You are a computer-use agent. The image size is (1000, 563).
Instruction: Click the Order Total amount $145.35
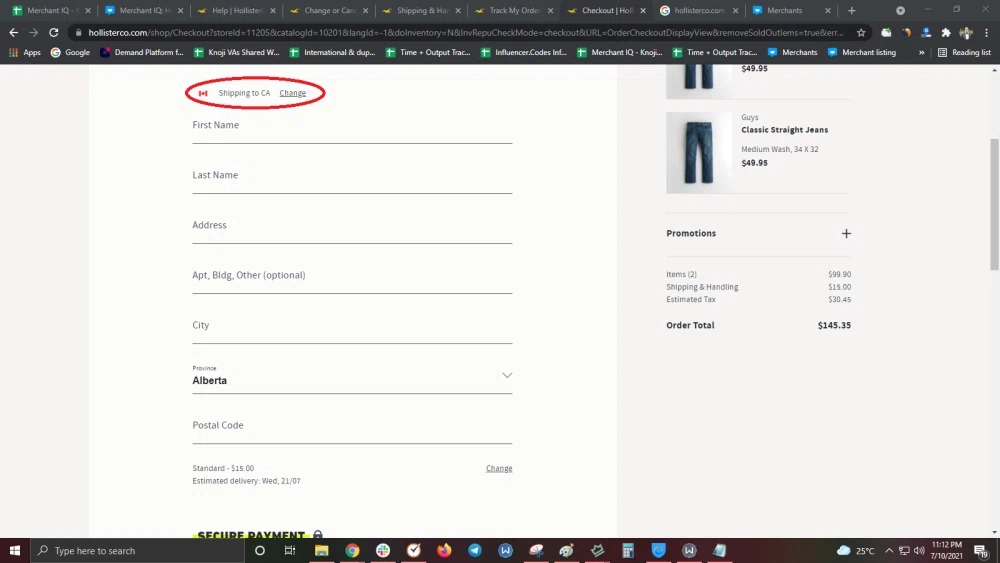(834, 325)
